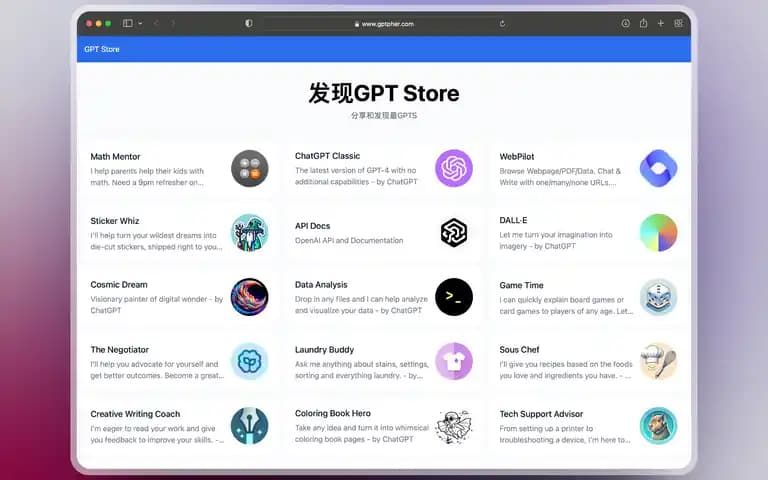Expand the sidebar dropdown chevron

coord(140,23)
